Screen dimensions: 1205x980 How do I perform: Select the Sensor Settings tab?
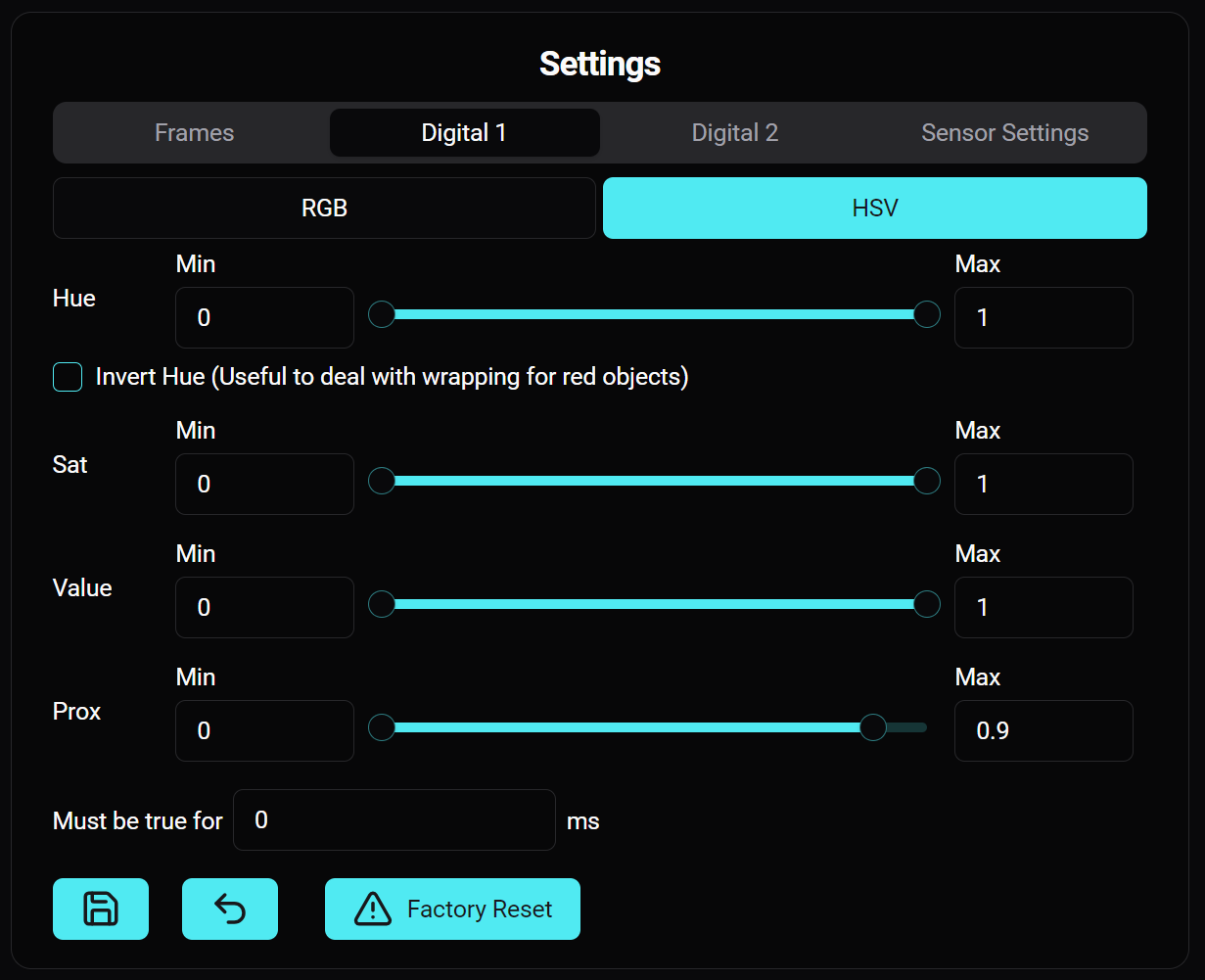(1004, 132)
